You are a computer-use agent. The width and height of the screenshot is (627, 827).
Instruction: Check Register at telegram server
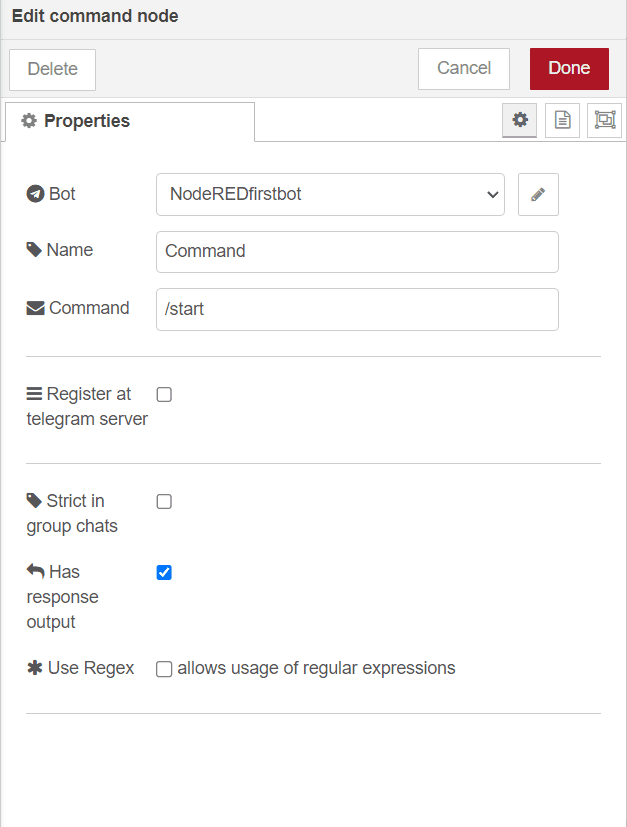pyautogui.click(x=164, y=394)
